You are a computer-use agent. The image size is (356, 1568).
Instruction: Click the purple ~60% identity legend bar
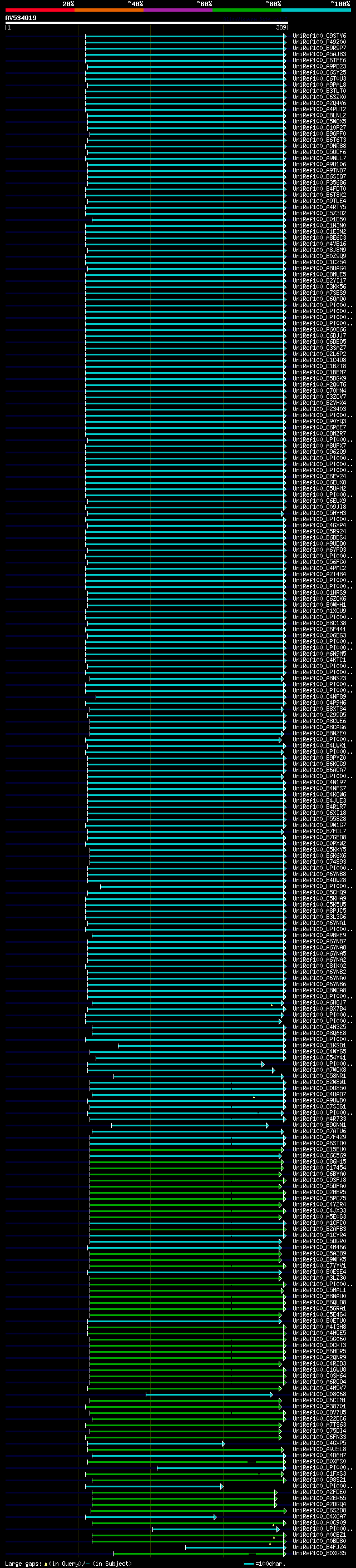(177, 10)
